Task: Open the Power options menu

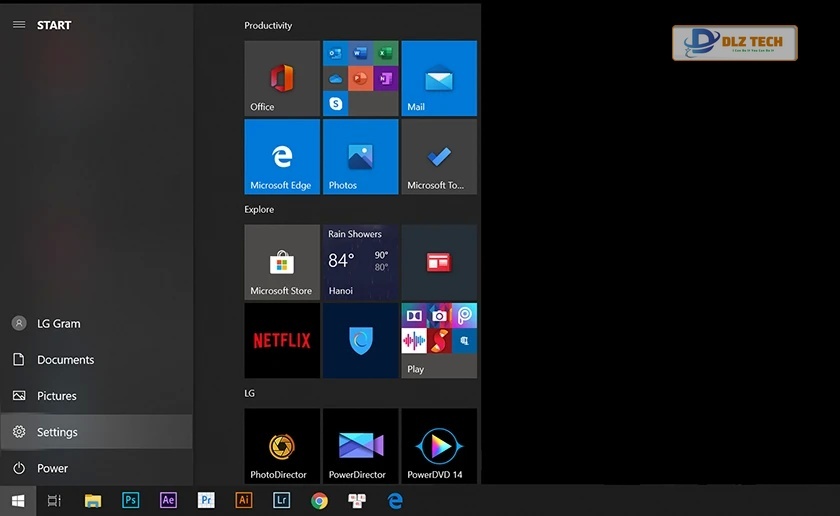Action: (96, 468)
